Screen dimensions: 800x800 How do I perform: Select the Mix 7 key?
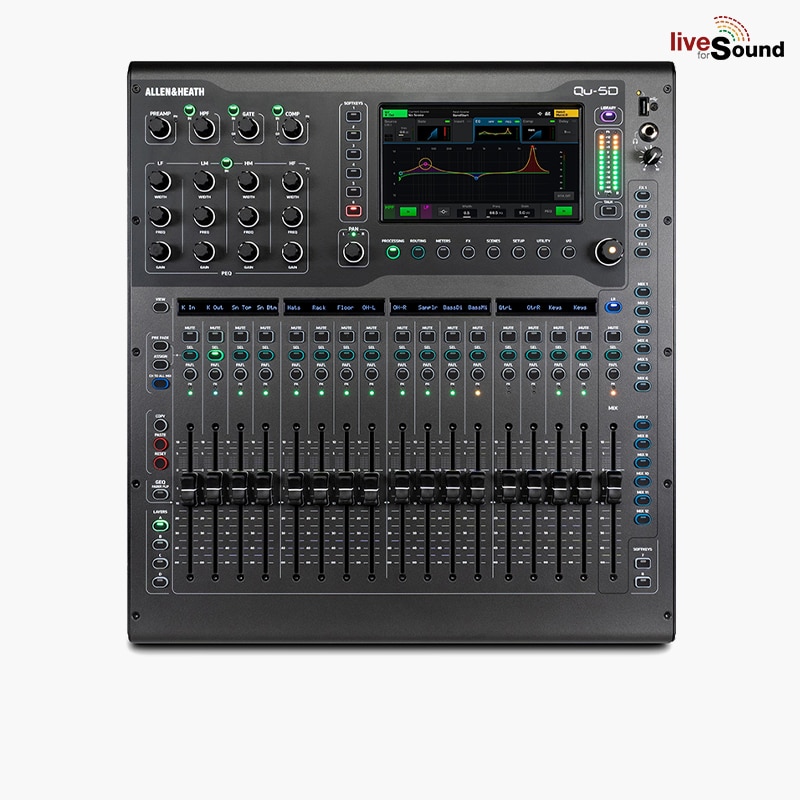pyautogui.click(x=642, y=425)
